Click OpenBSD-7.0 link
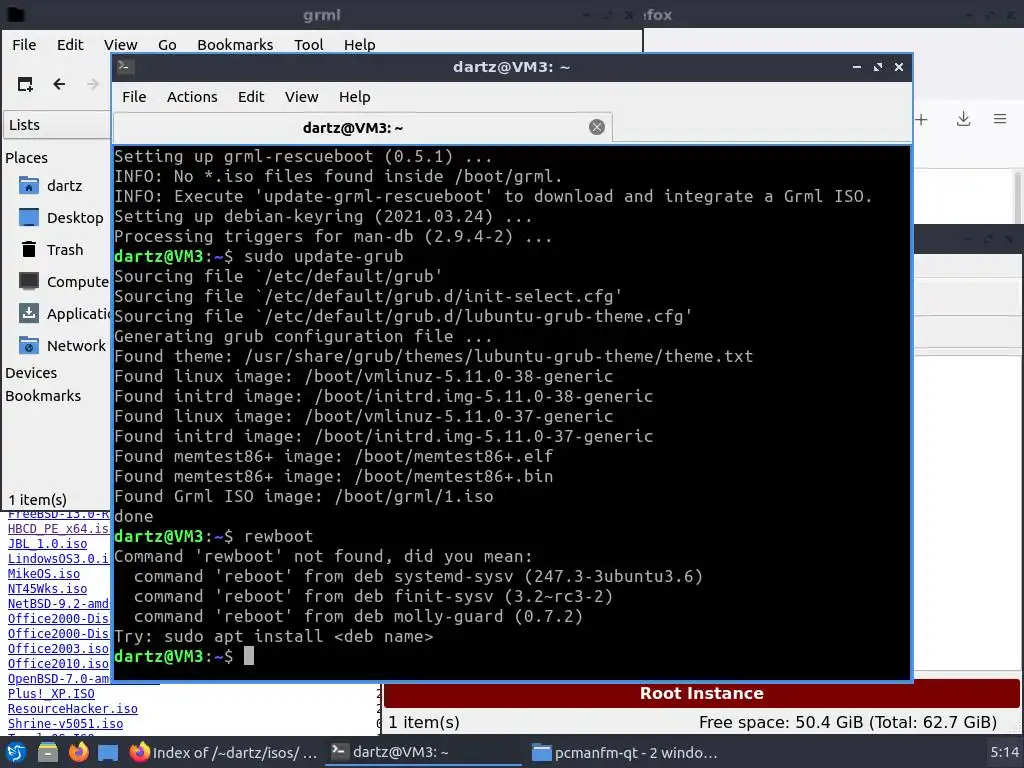The height and width of the screenshot is (768, 1024). tap(58, 679)
